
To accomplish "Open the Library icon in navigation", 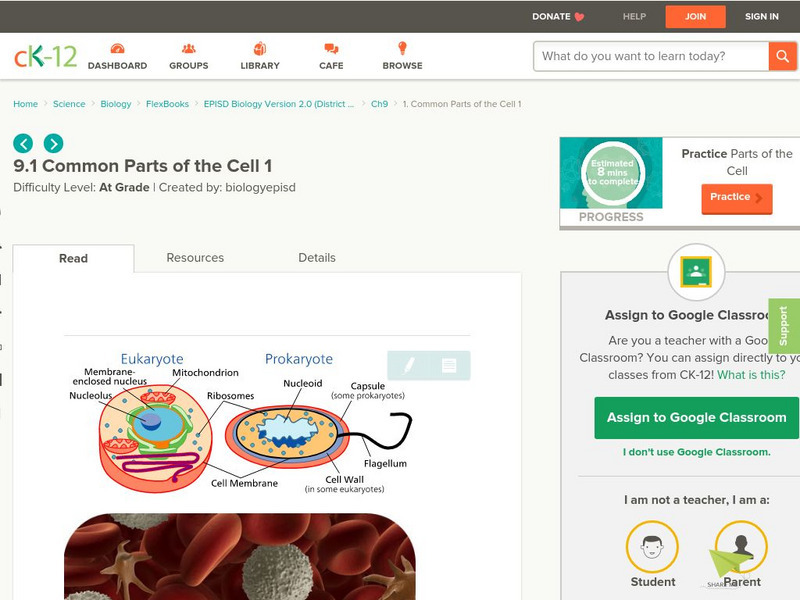I will click(260, 49).
